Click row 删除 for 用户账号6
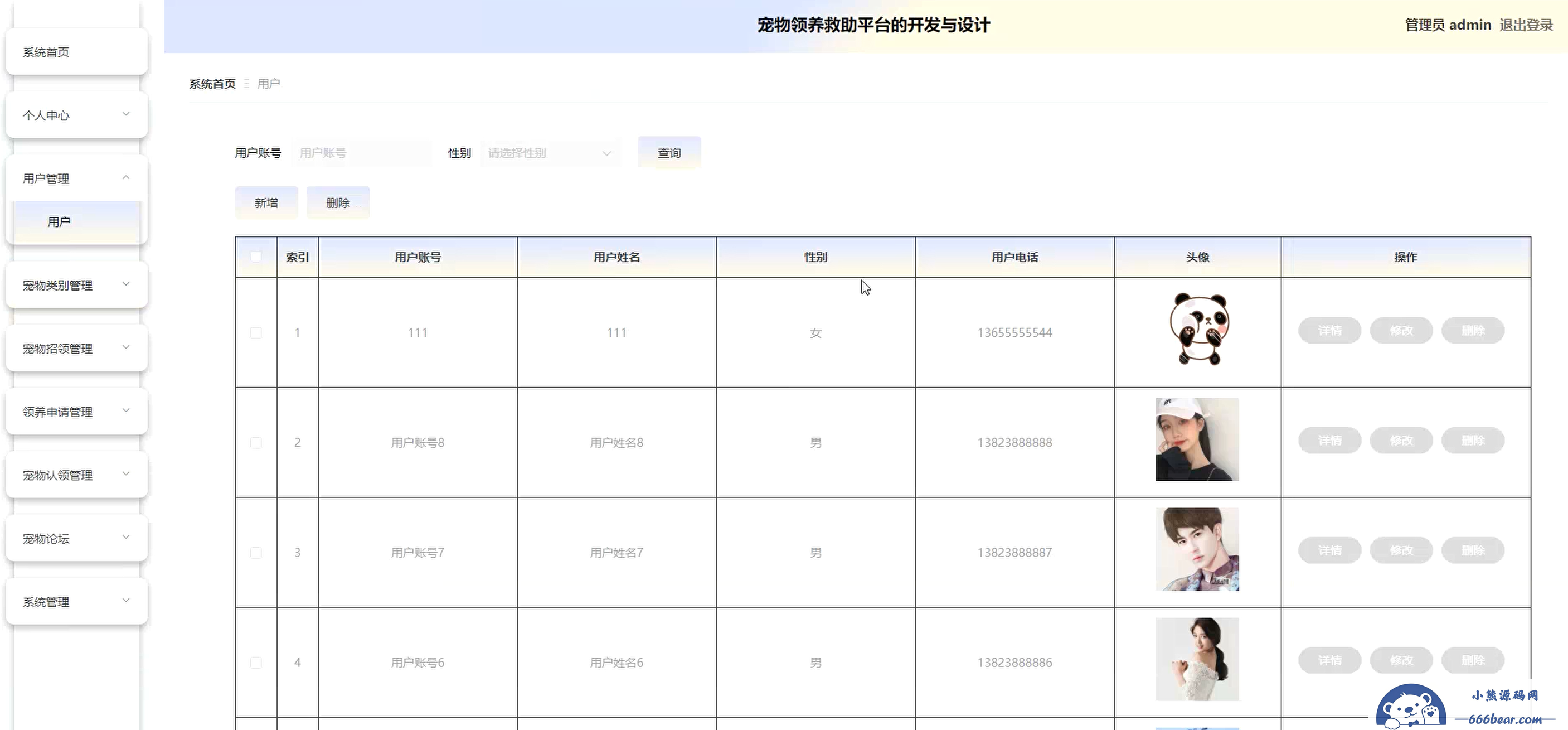The image size is (1568, 730). 1473,660
